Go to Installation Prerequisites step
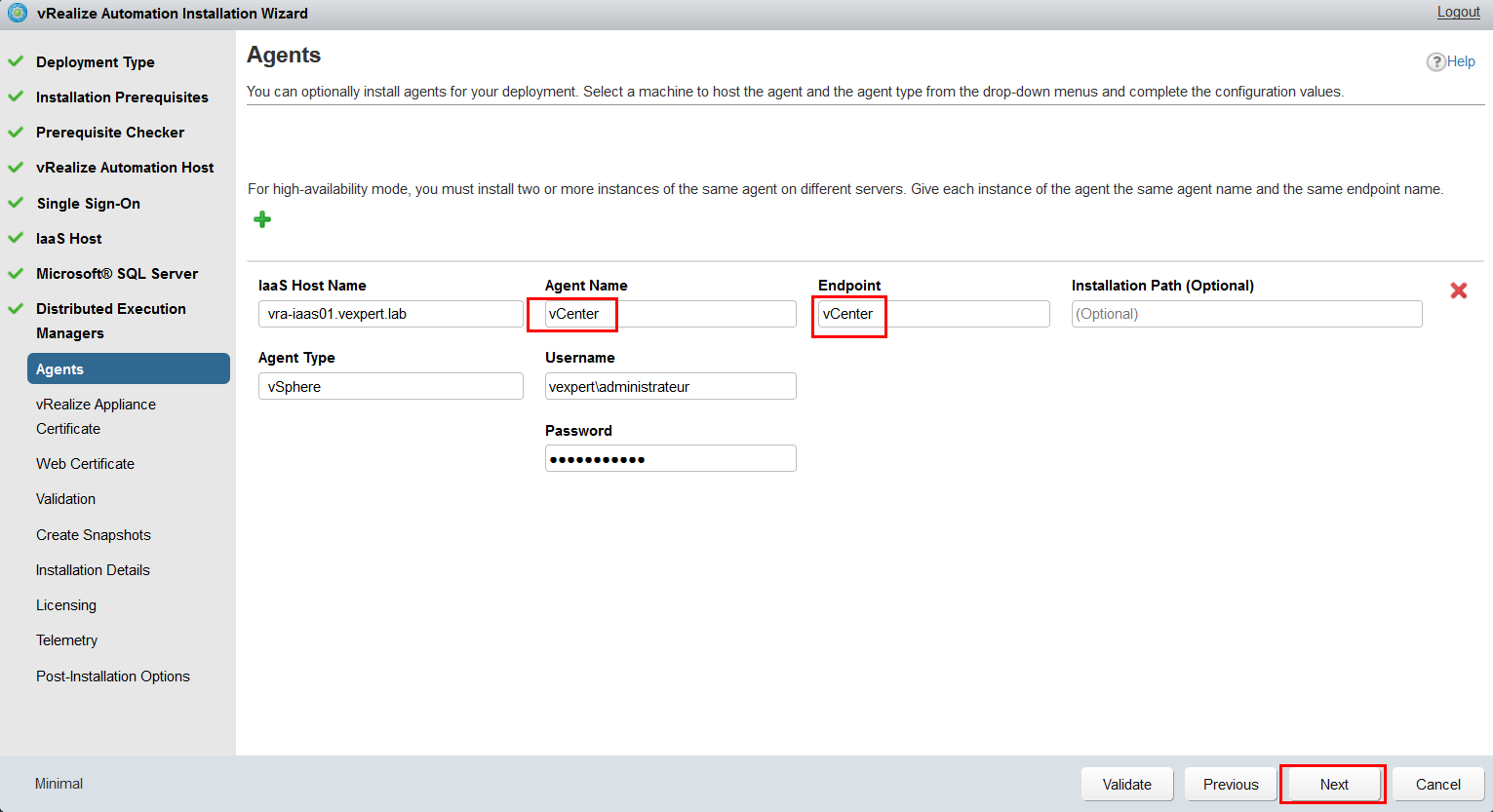1493x812 pixels. (122, 97)
